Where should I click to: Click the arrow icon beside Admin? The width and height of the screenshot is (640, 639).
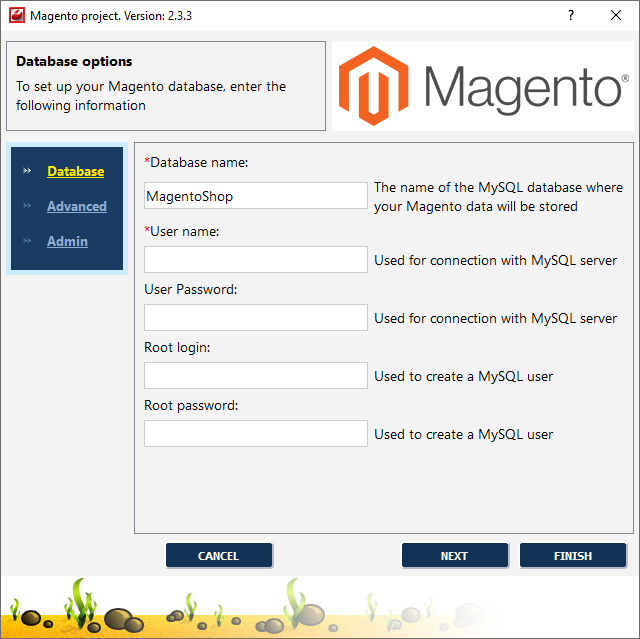(x=27, y=241)
